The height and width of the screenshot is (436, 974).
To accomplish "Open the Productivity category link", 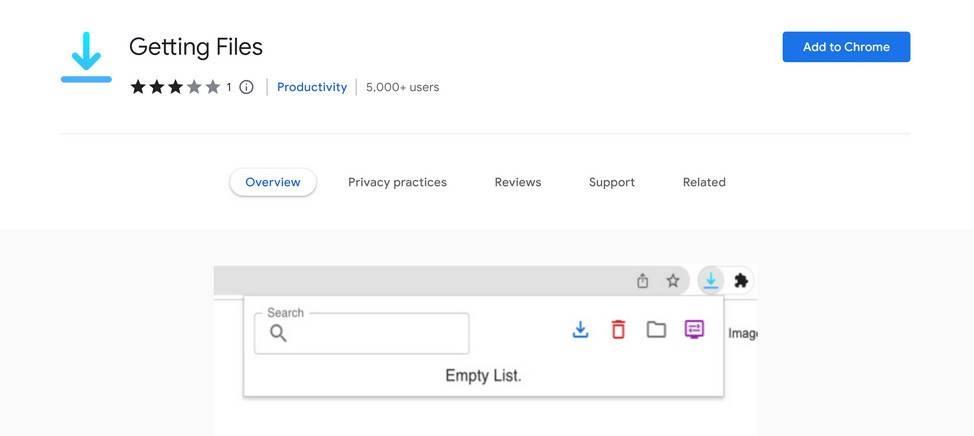I will [312, 87].
